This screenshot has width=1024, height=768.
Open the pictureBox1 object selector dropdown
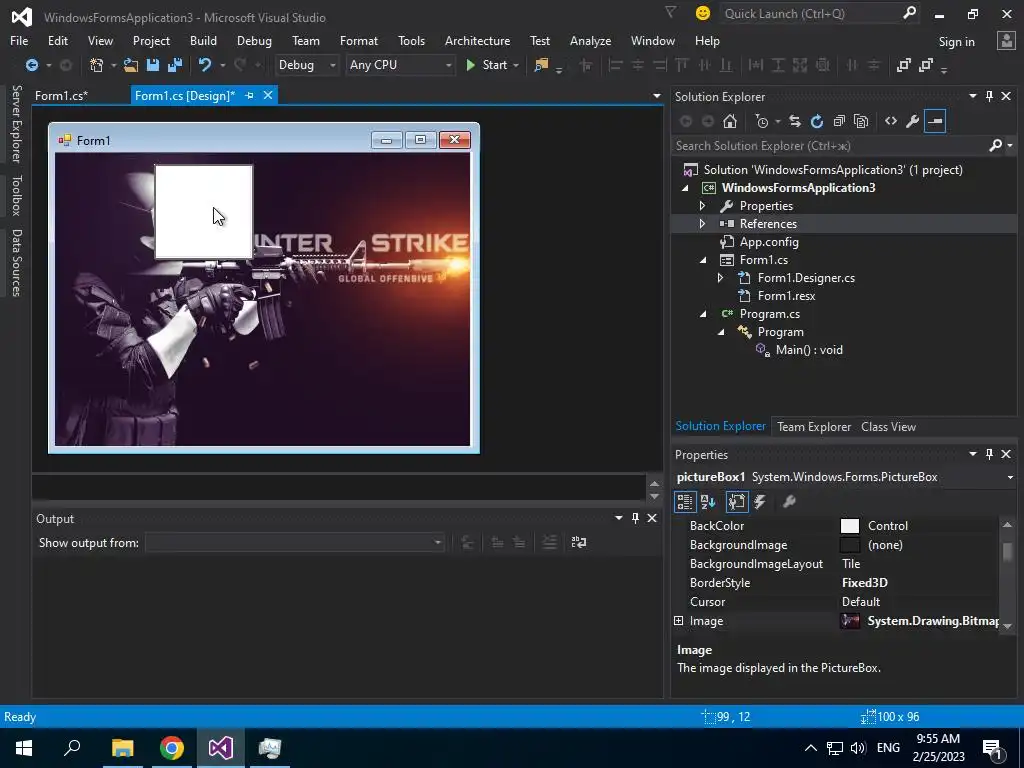[x=1010, y=477]
